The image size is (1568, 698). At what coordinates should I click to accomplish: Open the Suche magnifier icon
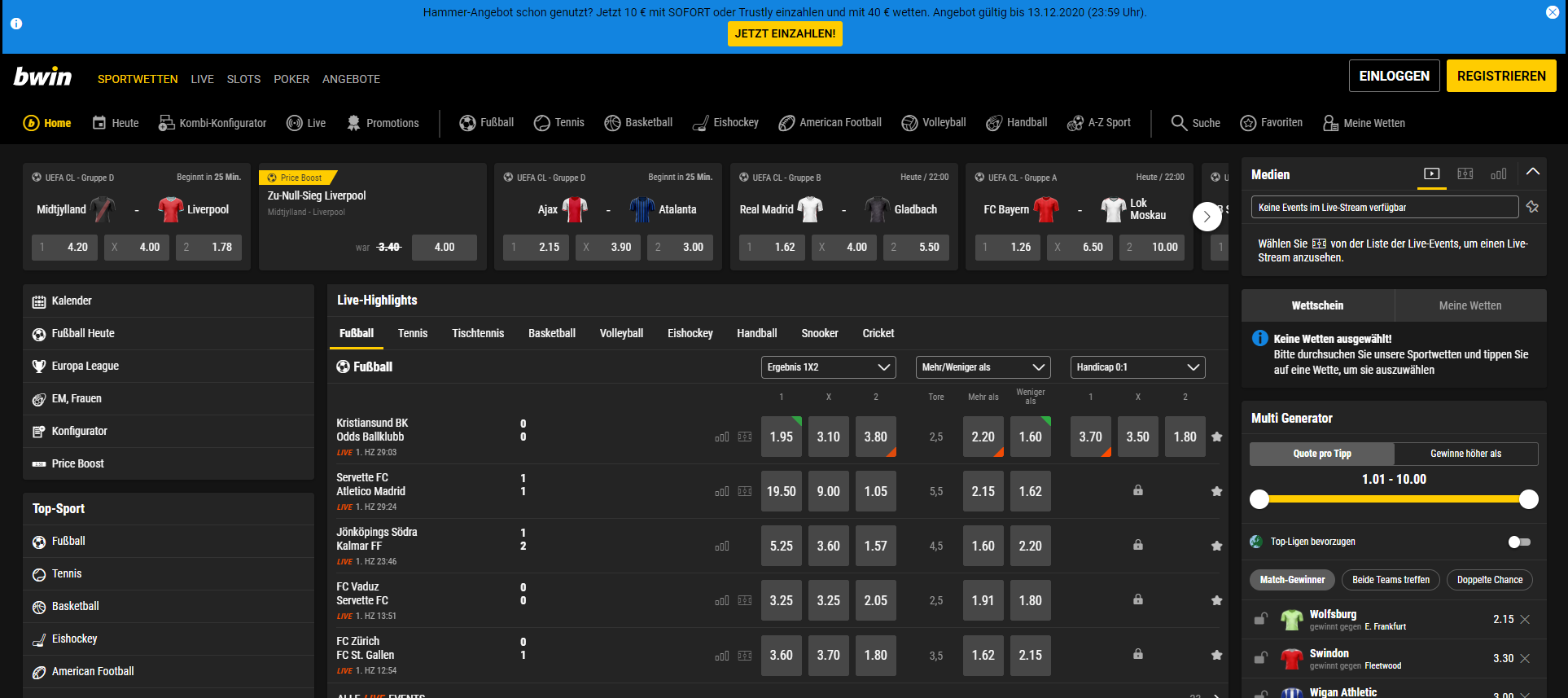1179,123
